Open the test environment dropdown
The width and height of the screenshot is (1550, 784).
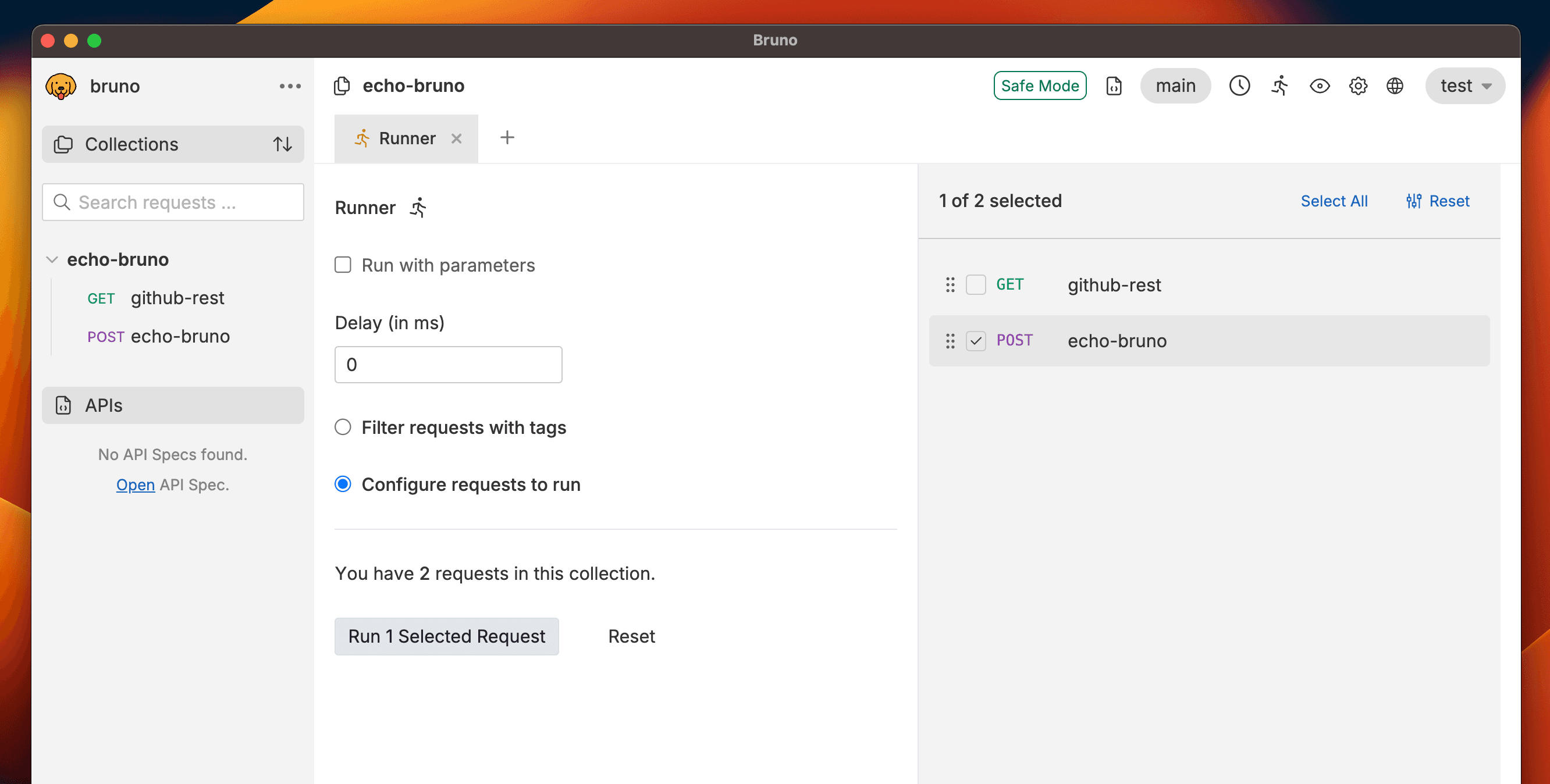click(1464, 86)
